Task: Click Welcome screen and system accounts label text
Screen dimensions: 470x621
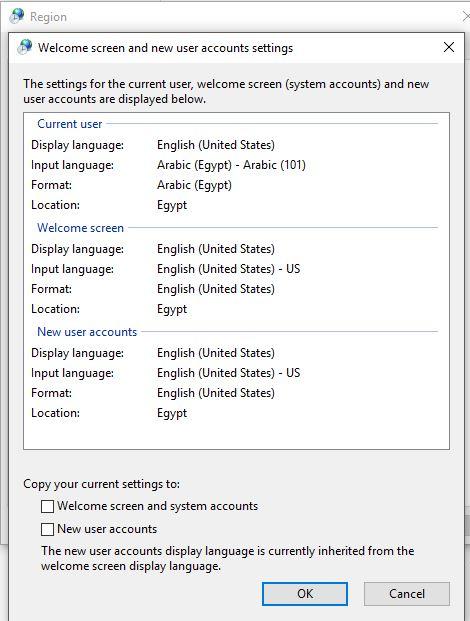Action: coord(157,506)
